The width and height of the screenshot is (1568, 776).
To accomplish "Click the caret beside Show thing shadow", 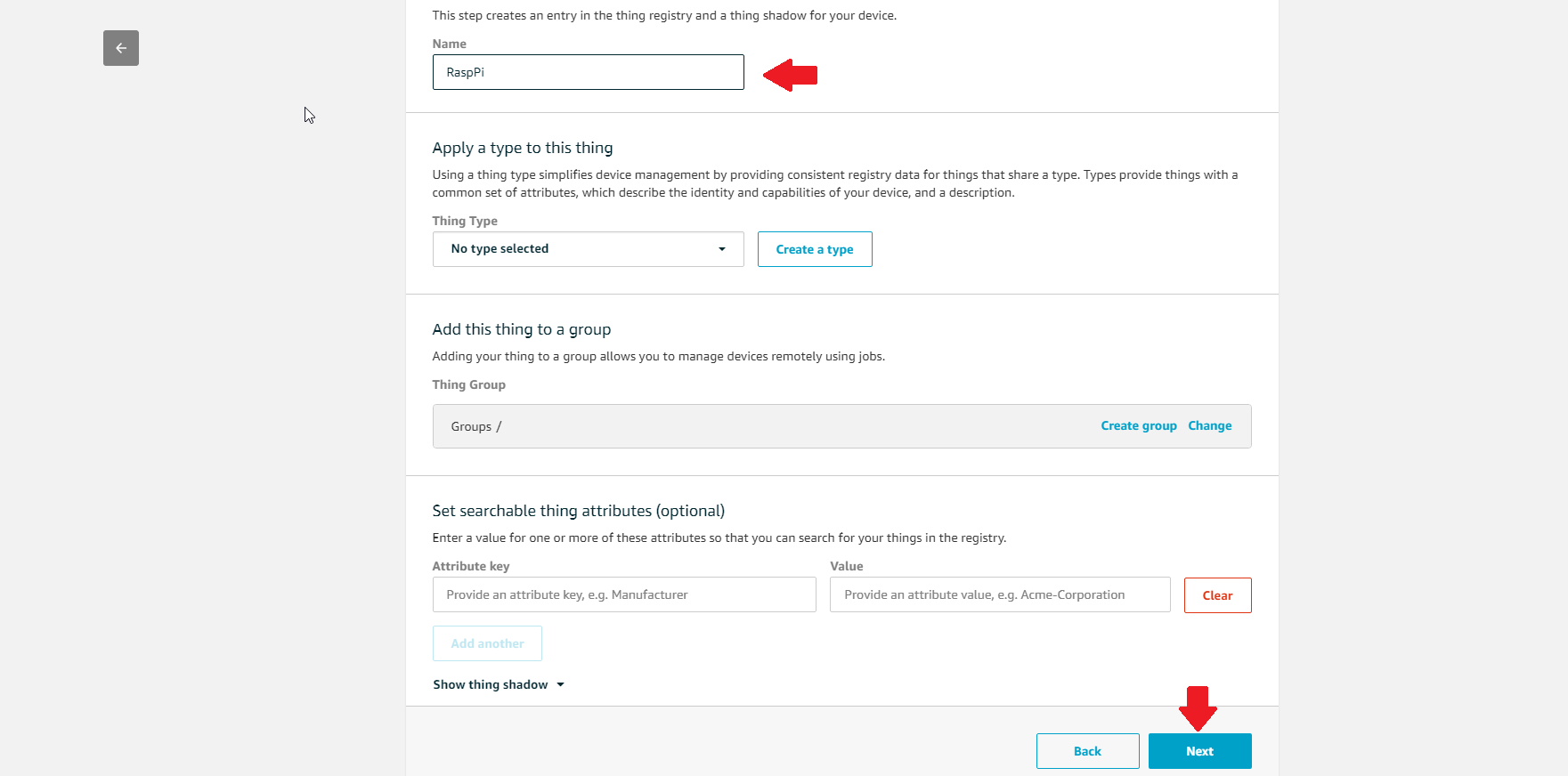I will (x=560, y=684).
